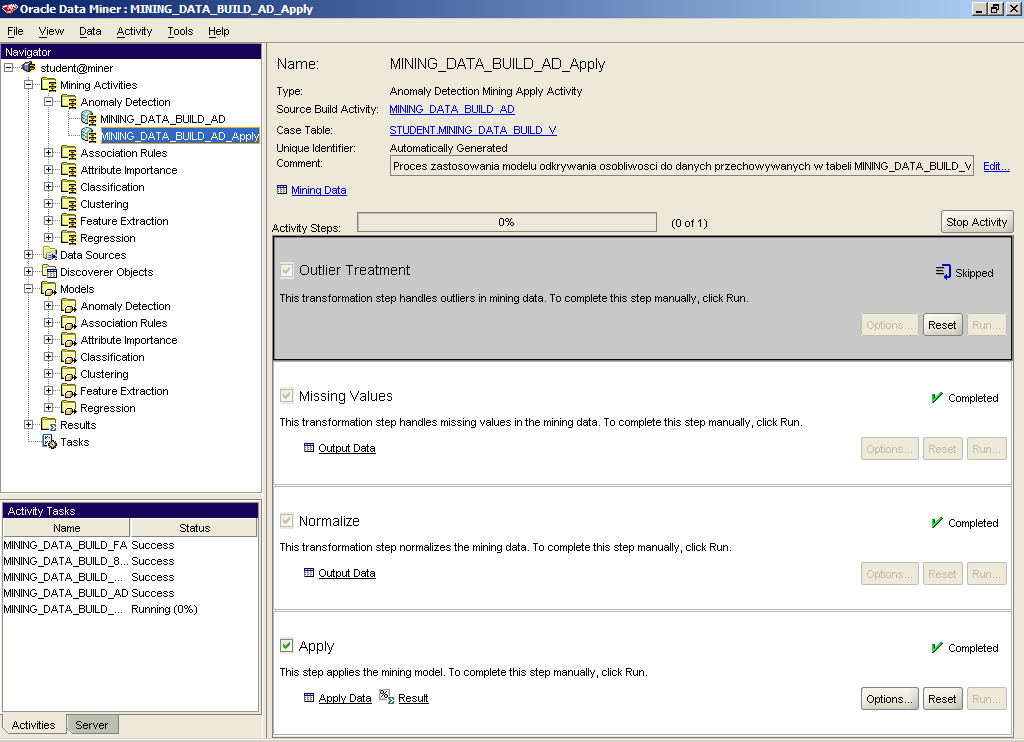
Task: Click the Regression activities folder icon
Action: click(x=69, y=238)
